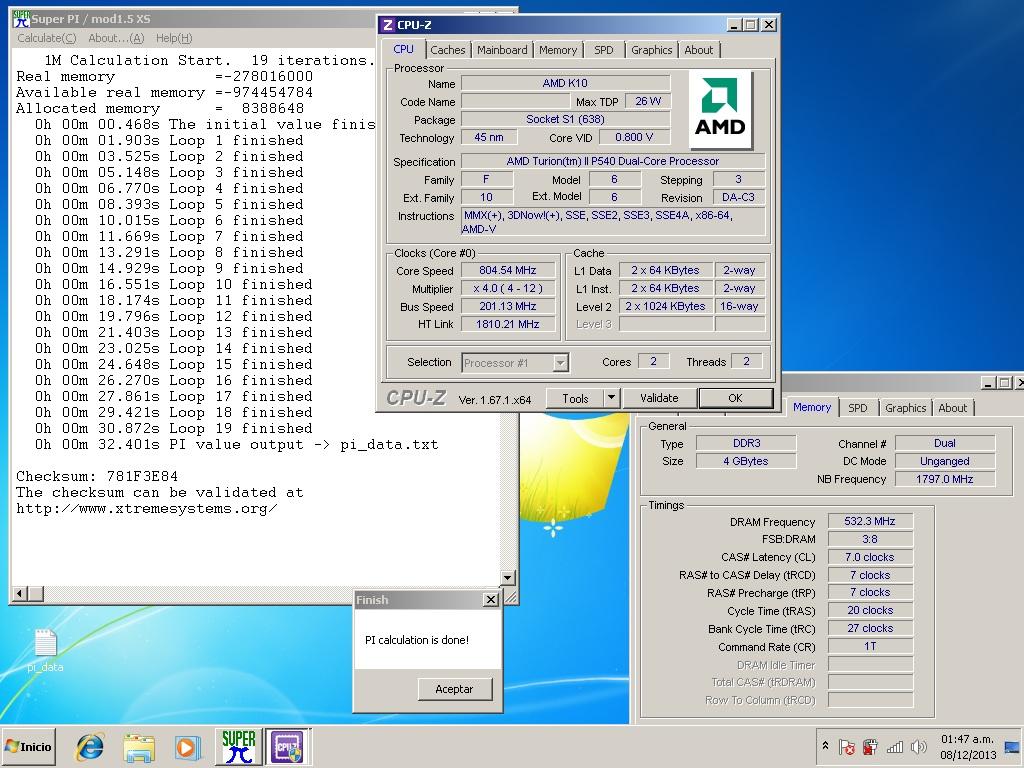Open the volume speaker tray icon
Image resolution: width=1024 pixels, height=768 pixels.
(918, 746)
